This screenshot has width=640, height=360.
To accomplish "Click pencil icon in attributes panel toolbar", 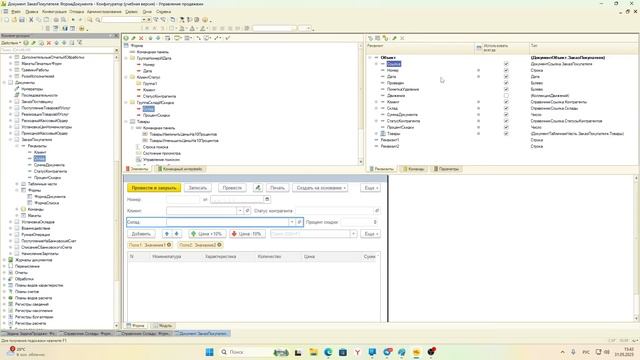I will pos(394,38).
